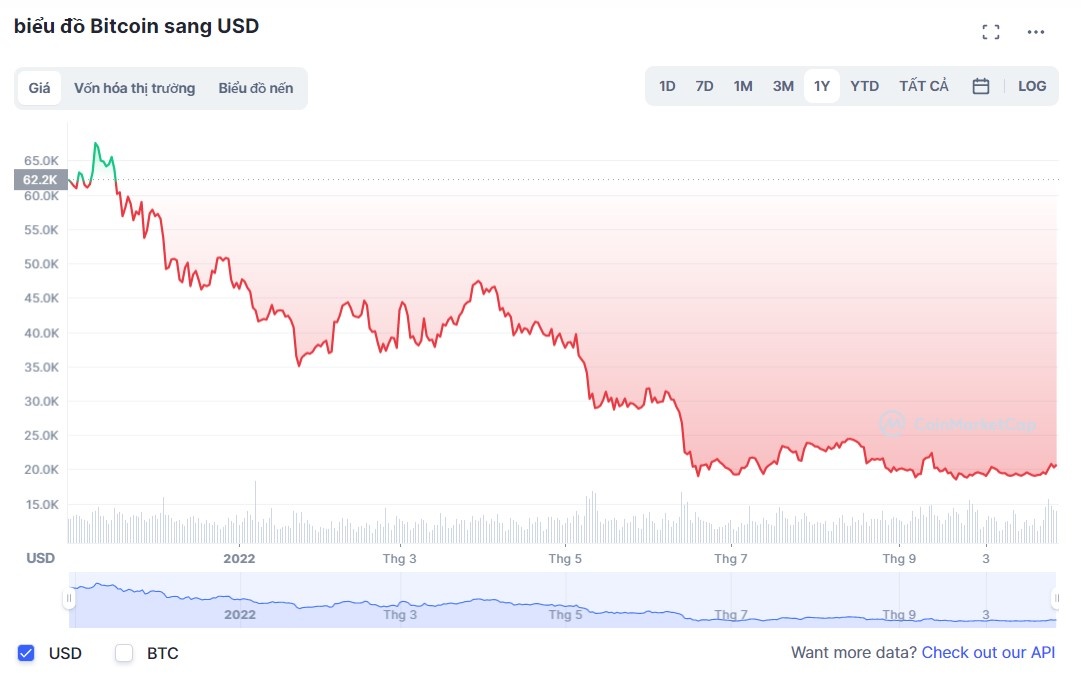Select the 1M range option
The height and width of the screenshot is (676, 1081).
[x=743, y=86]
